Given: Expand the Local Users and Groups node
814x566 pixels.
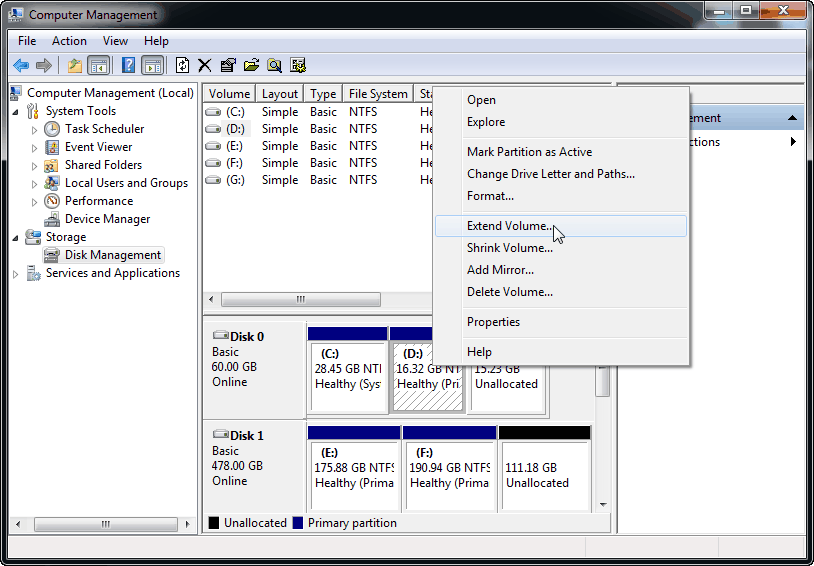Looking at the screenshot, I should (x=35, y=183).
